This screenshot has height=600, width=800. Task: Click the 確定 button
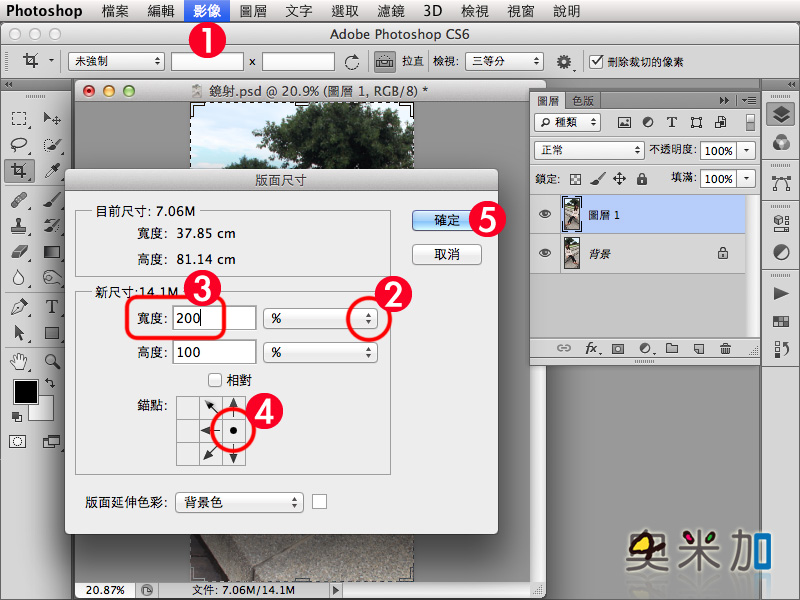[446, 220]
